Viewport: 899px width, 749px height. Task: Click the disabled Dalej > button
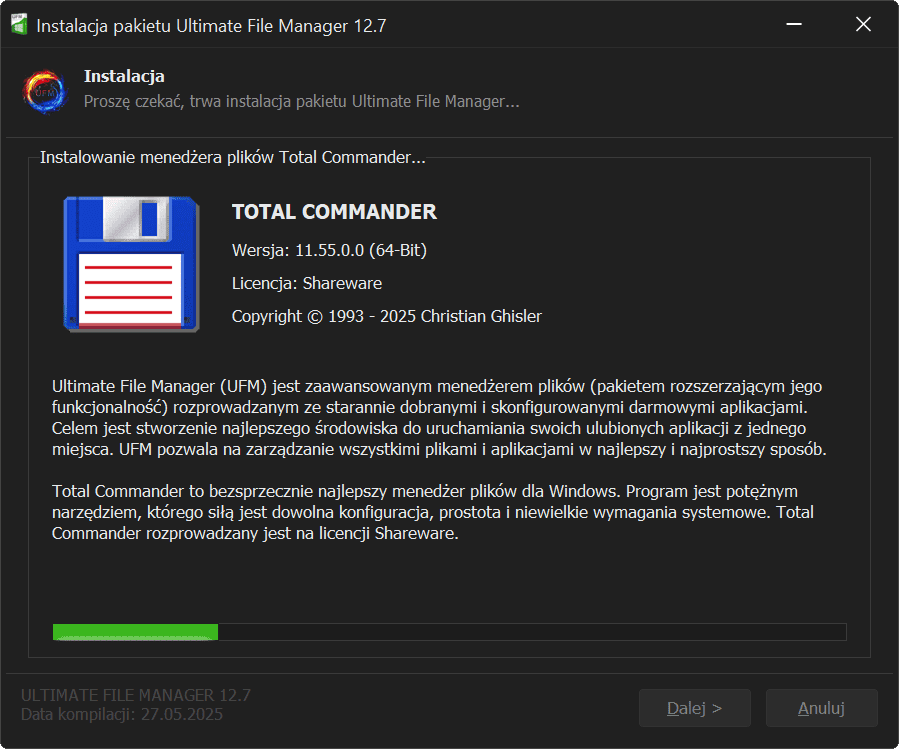pos(694,708)
